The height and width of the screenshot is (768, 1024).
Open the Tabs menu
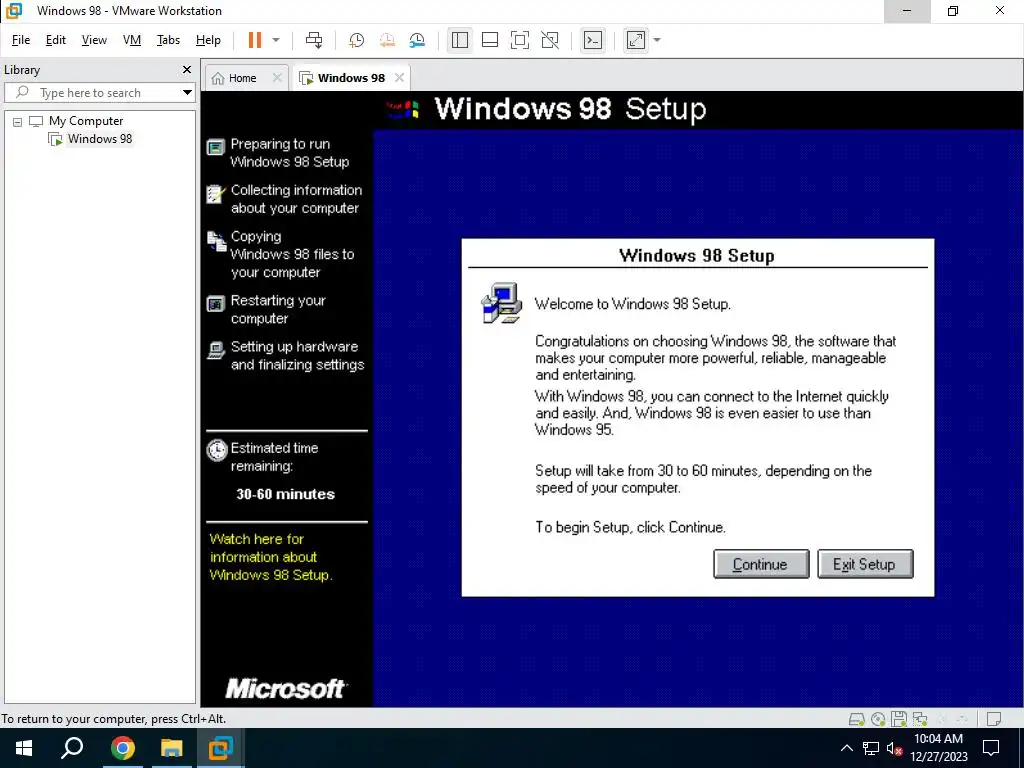pos(168,40)
